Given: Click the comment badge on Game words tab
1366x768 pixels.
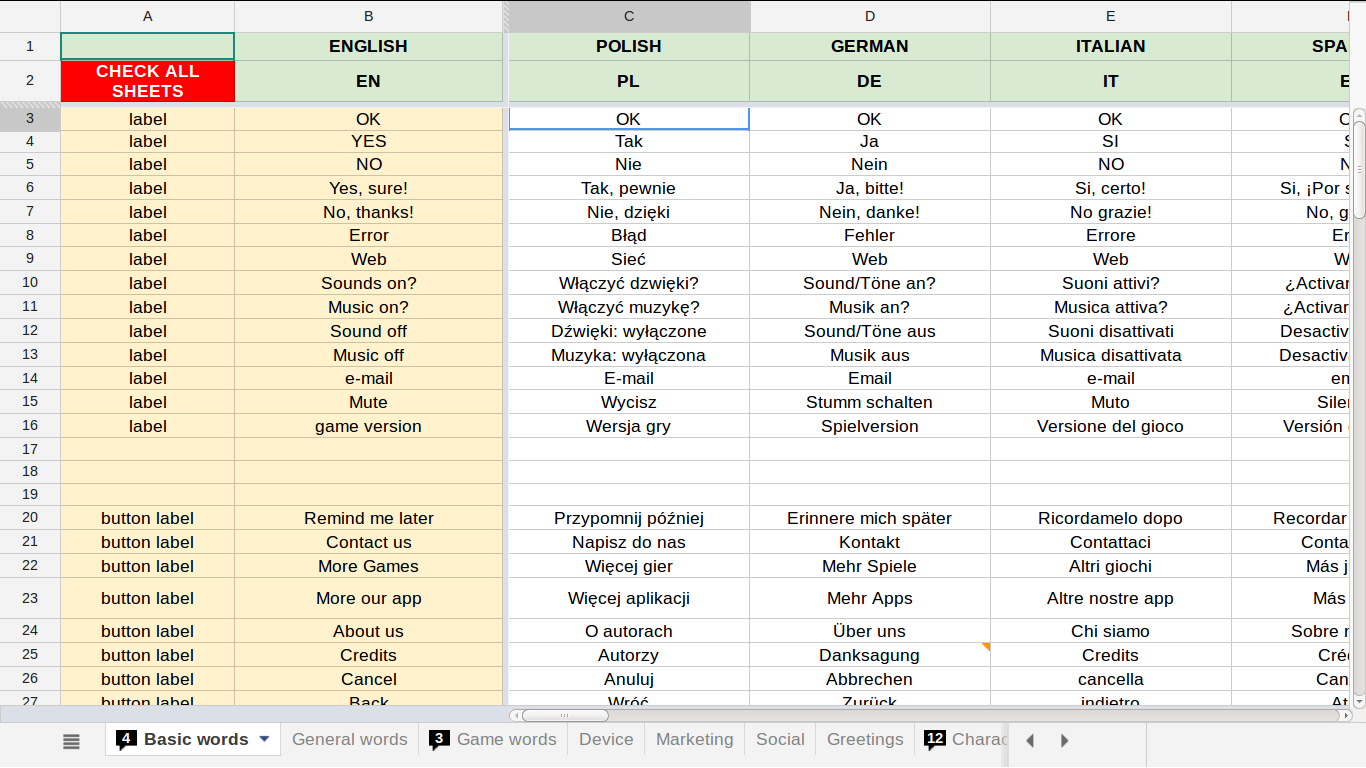Looking at the screenshot, I should coord(439,740).
